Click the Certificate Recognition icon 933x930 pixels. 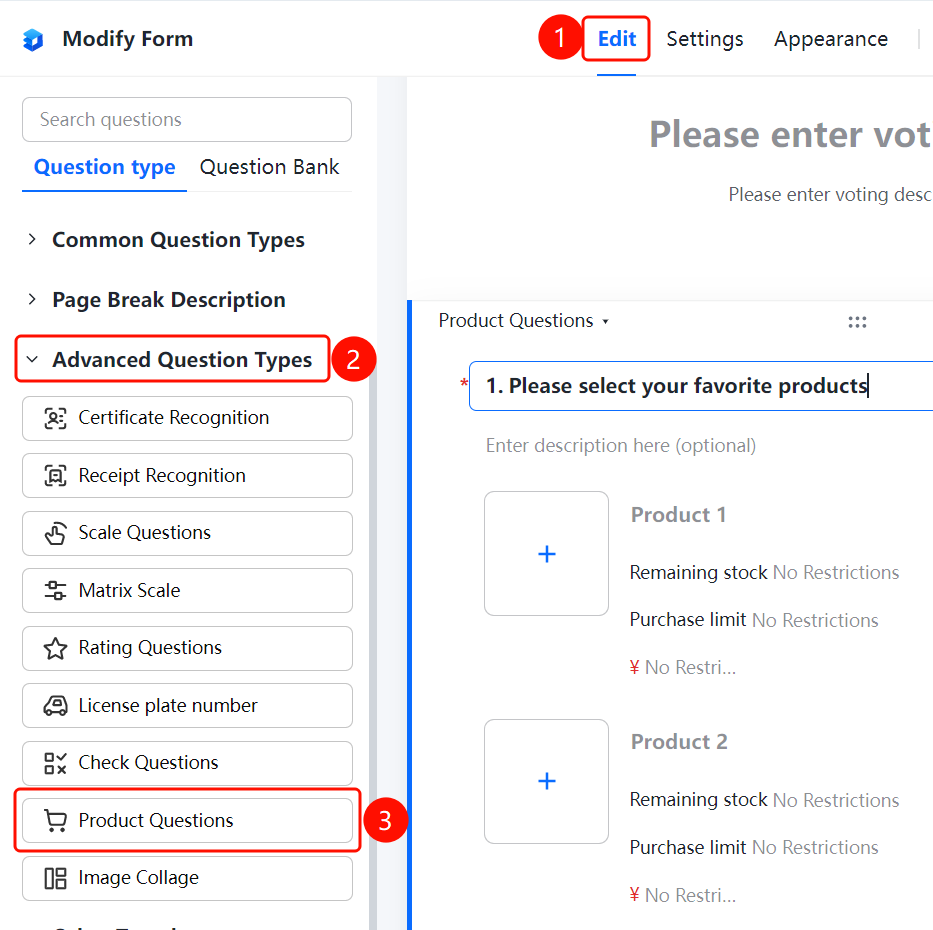coord(55,418)
